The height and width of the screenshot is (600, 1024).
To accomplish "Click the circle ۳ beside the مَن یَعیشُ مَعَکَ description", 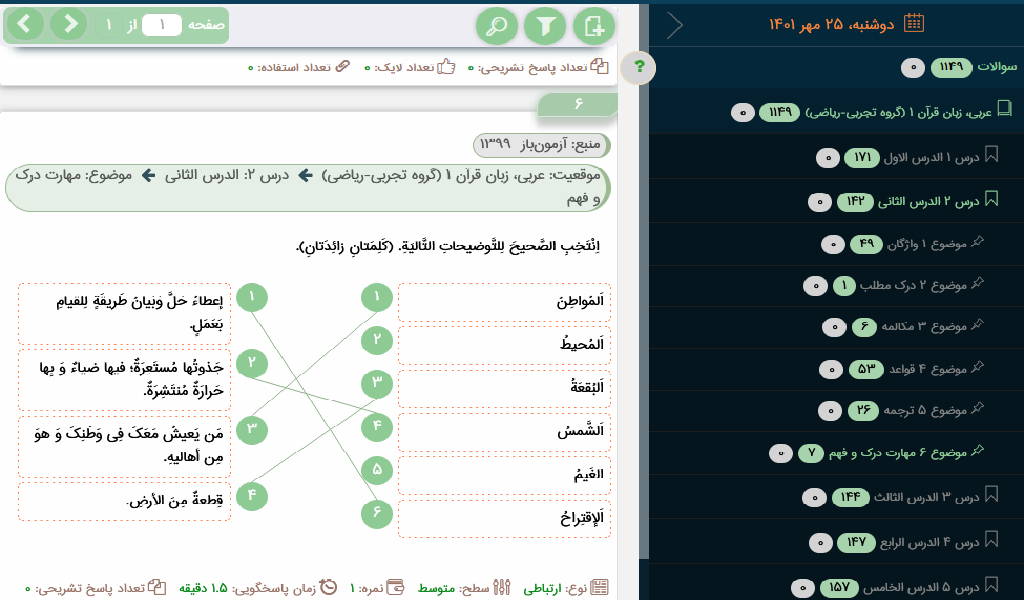I will click(252, 430).
